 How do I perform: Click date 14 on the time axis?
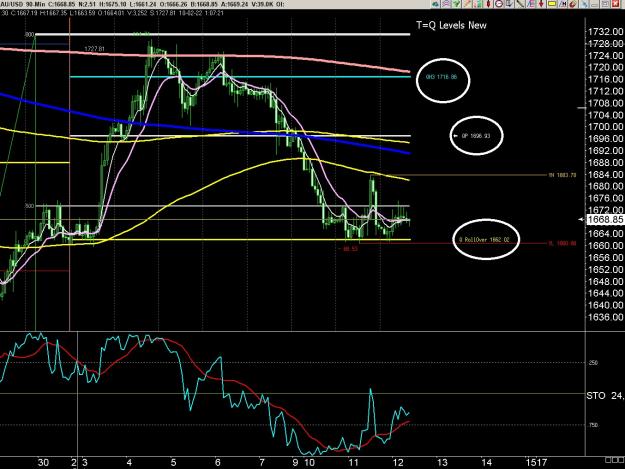486,463
